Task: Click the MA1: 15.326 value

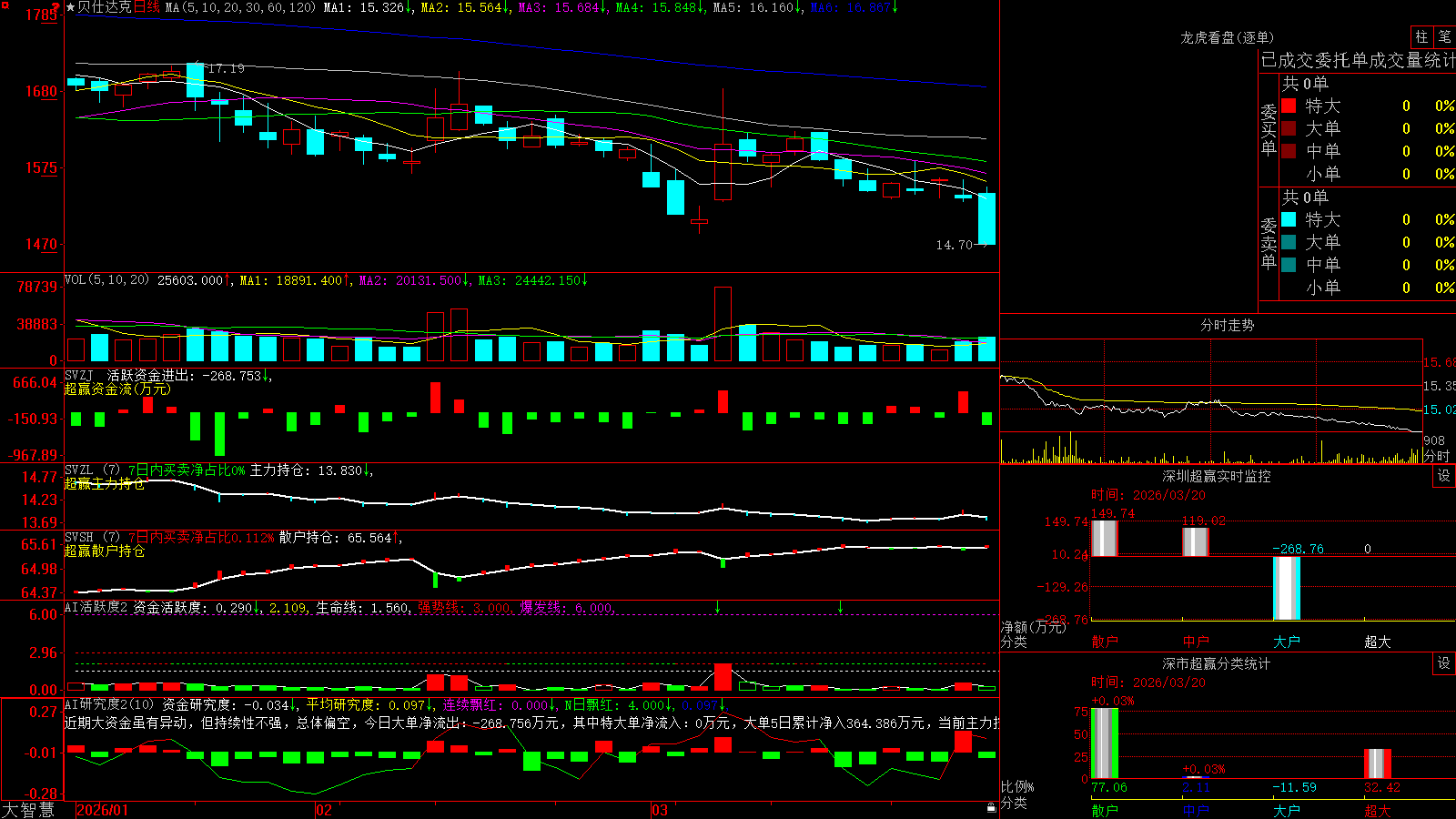Action: pyautogui.click(x=369, y=7)
